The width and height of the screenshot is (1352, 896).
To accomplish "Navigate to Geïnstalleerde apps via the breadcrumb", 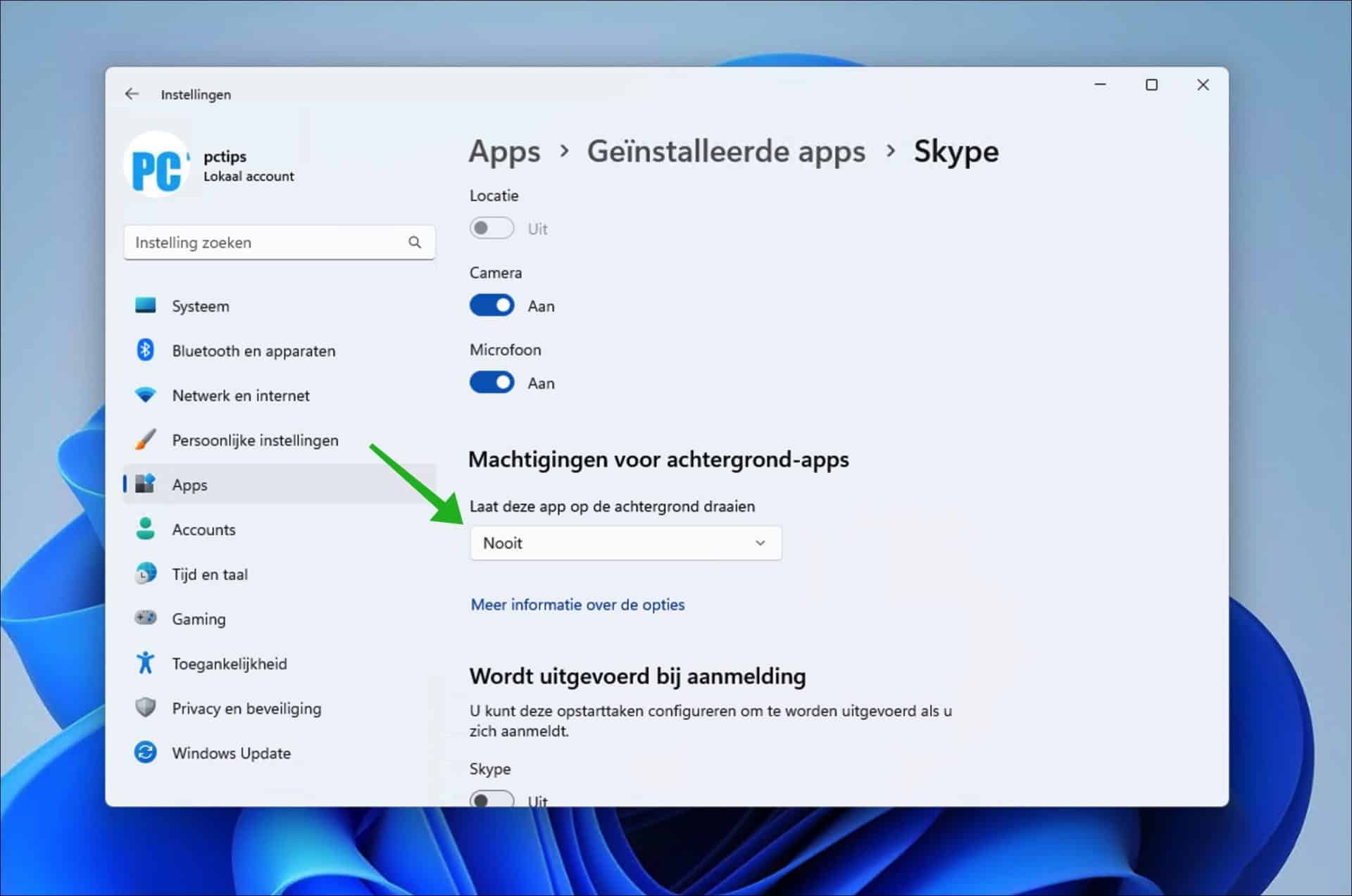I will [727, 151].
